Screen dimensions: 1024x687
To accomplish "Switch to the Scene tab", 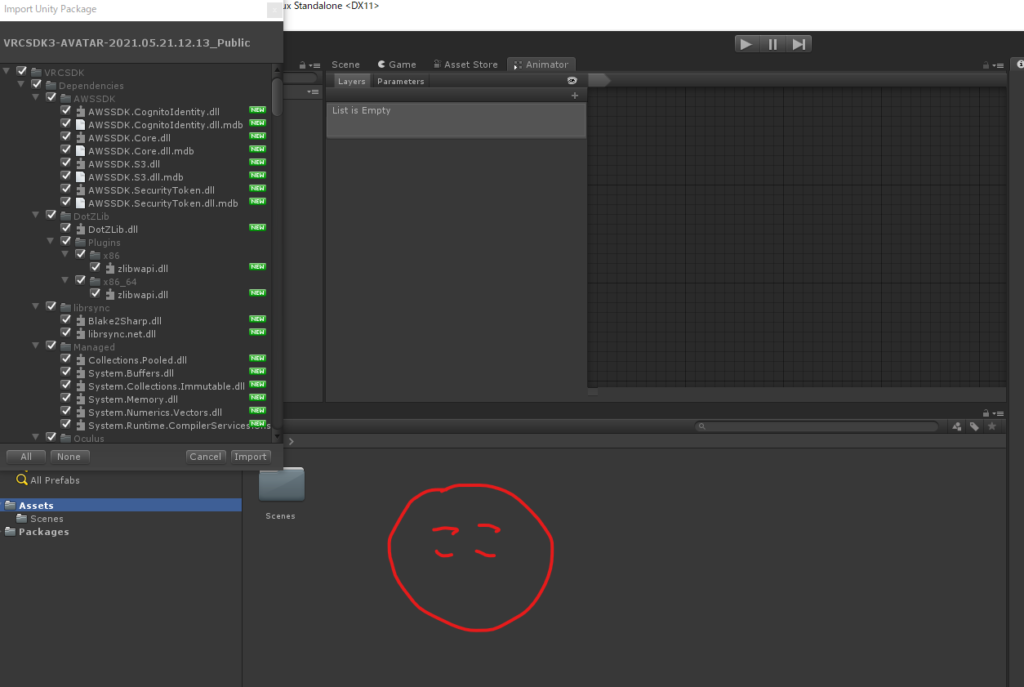I will [x=345, y=65].
